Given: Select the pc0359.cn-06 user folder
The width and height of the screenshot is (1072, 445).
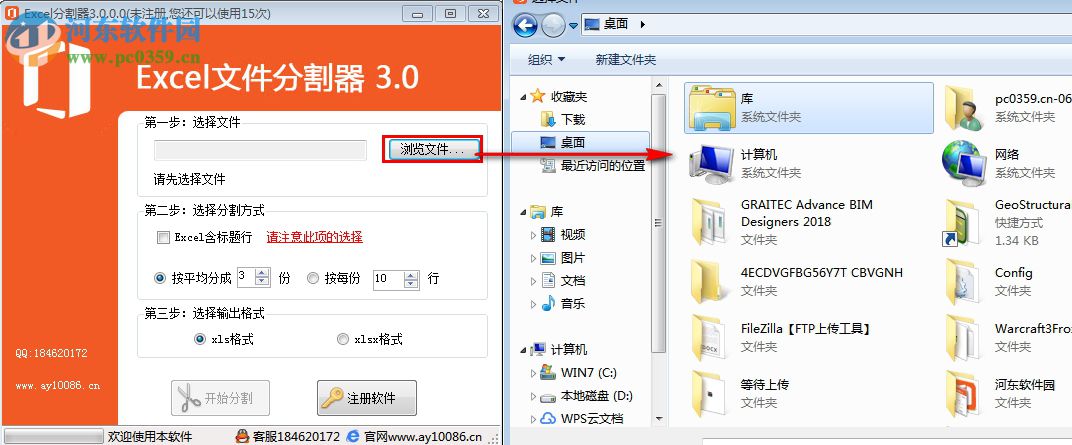Looking at the screenshot, I should tap(1006, 108).
